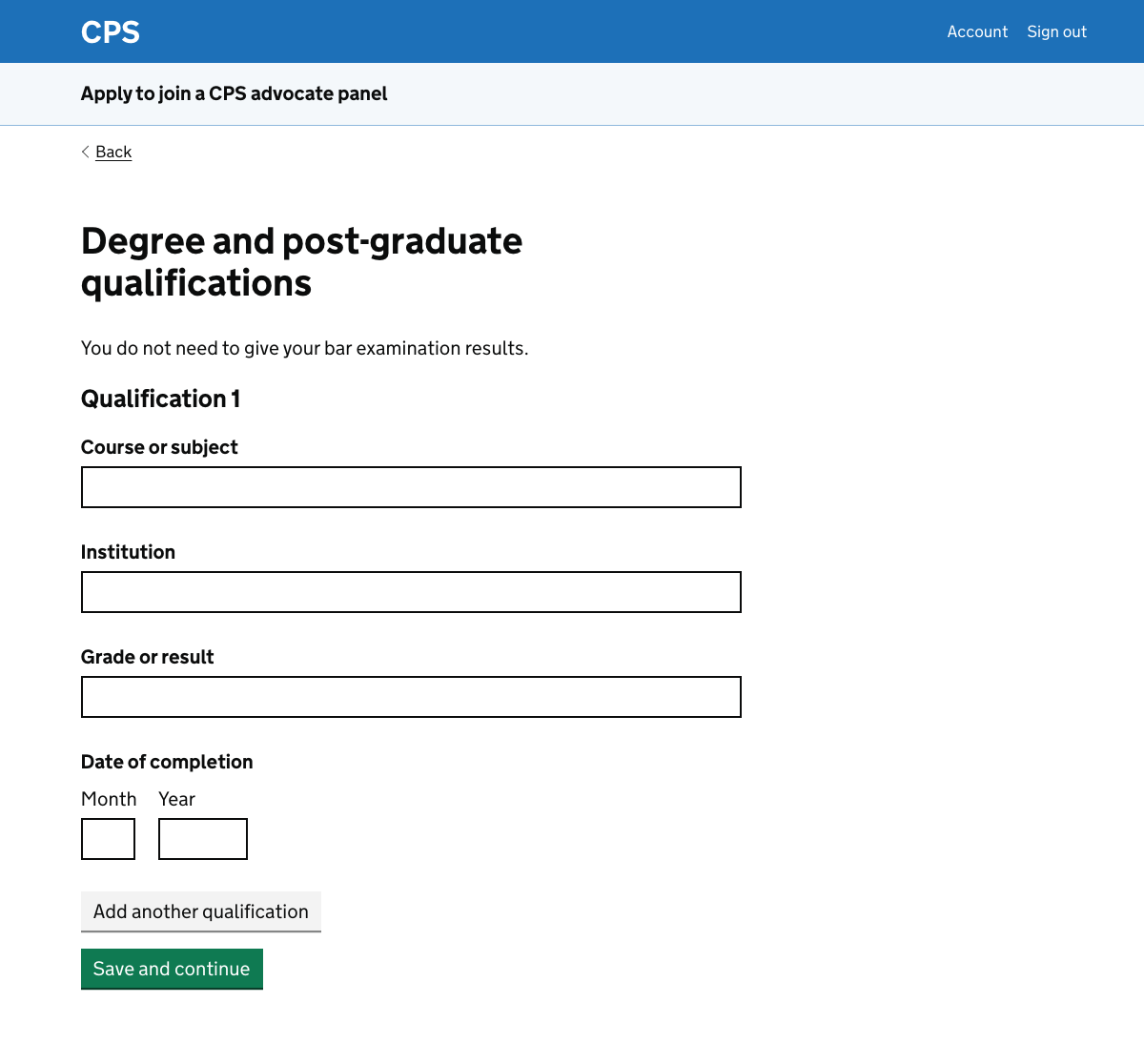Click the Qualification 1 heading
This screenshot has height=1064, width=1144.
point(160,399)
